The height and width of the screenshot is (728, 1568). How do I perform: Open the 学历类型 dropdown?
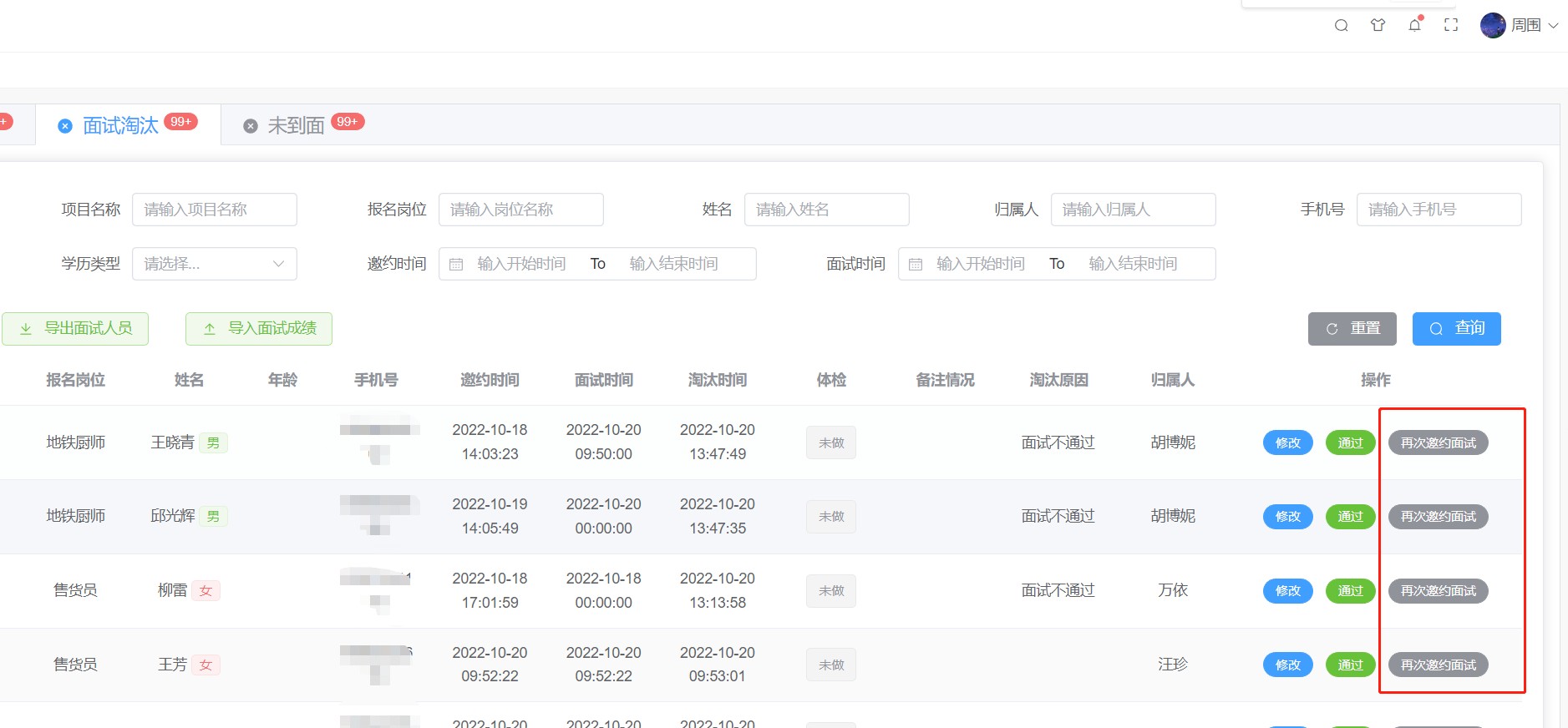click(x=215, y=264)
